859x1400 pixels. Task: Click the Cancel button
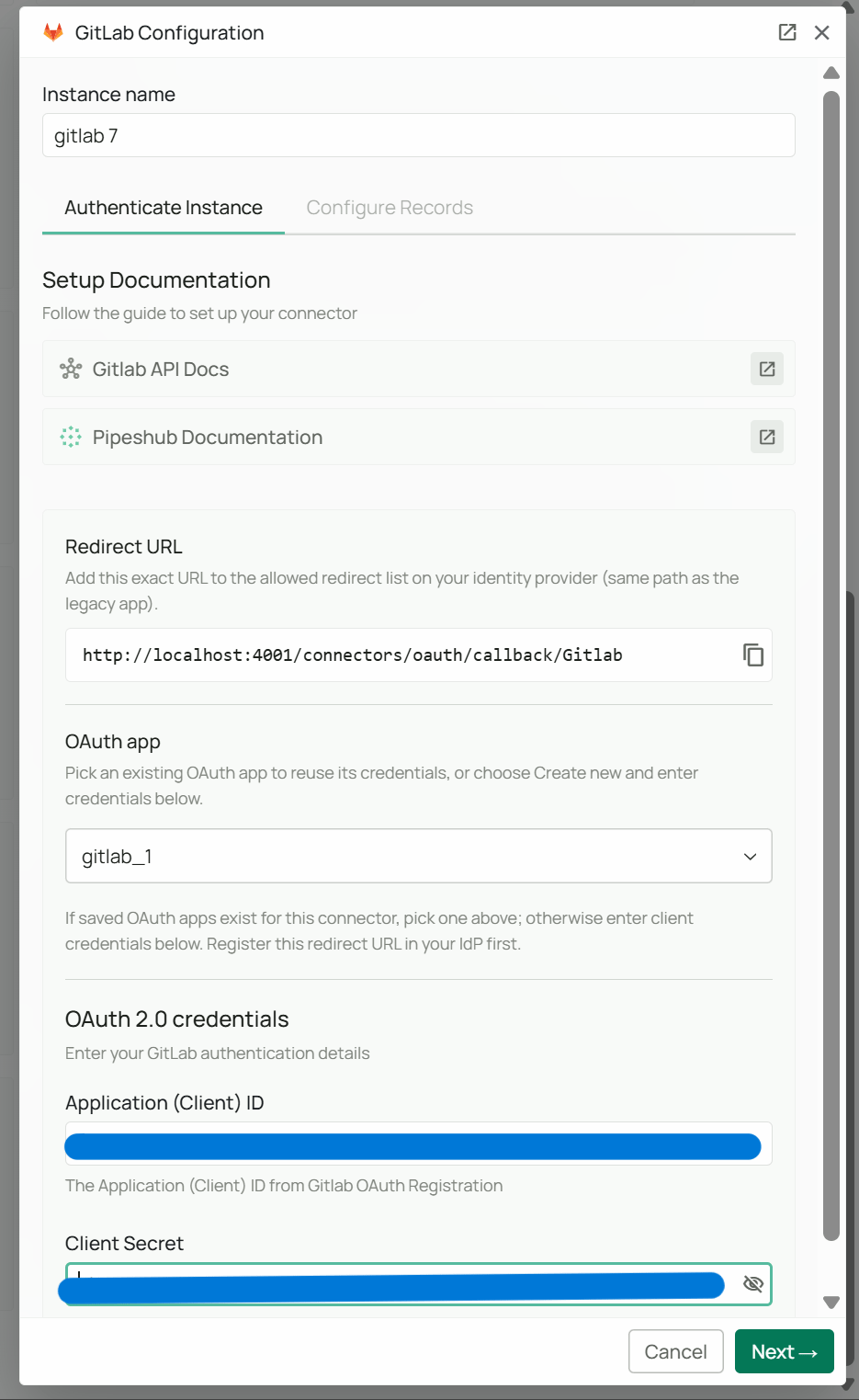(676, 1351)
